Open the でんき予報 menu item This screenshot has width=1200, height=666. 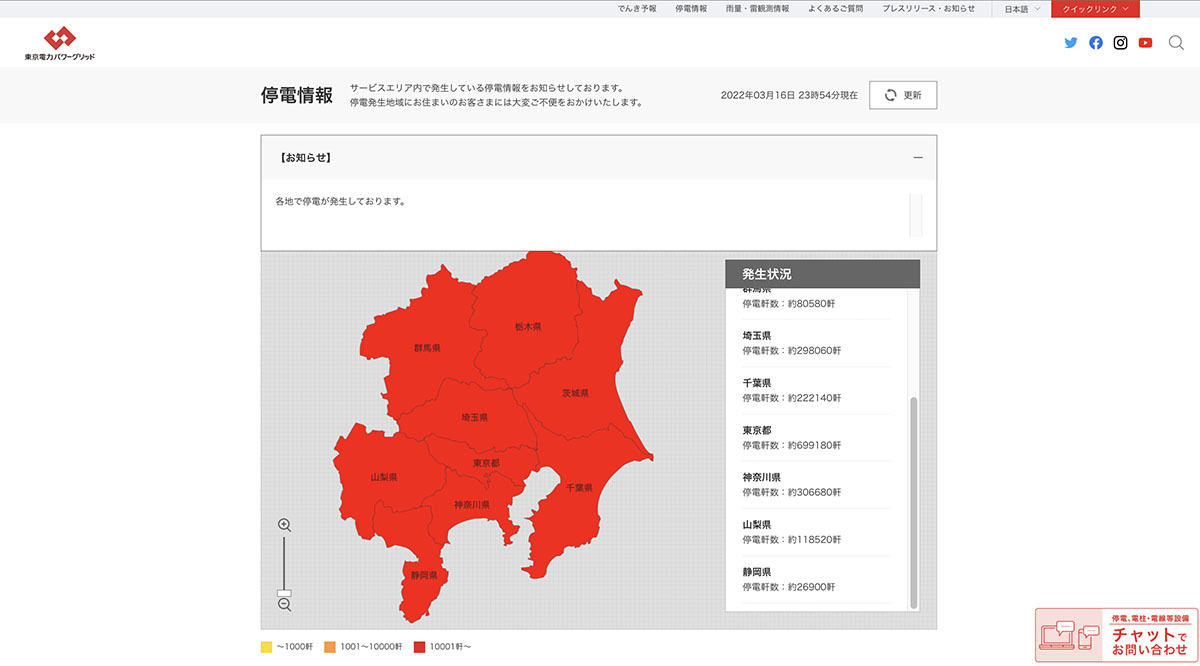click(x=637, y=8)
